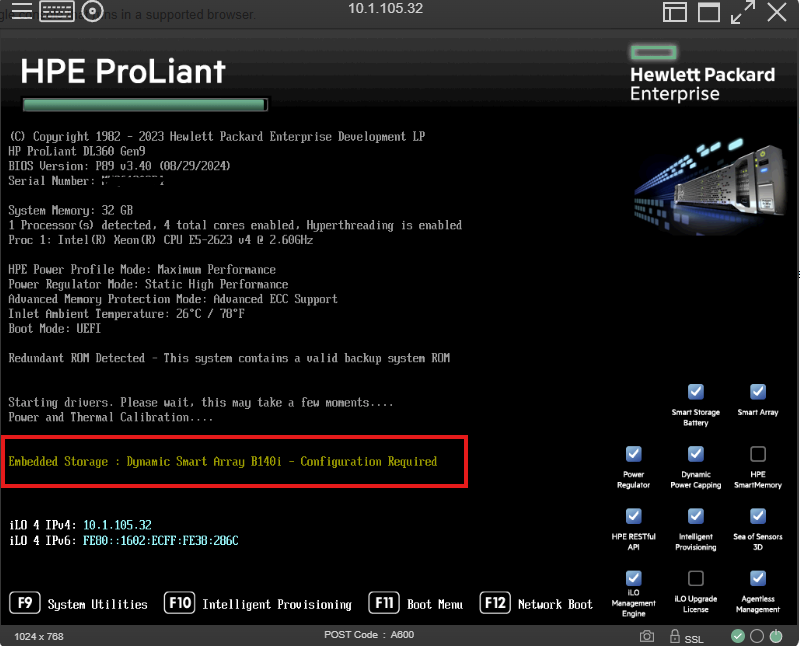Click the UID circle indicator icon
The height and width of the screenshot is (646, 800).
pyautogui.click(x=757, y=636)
